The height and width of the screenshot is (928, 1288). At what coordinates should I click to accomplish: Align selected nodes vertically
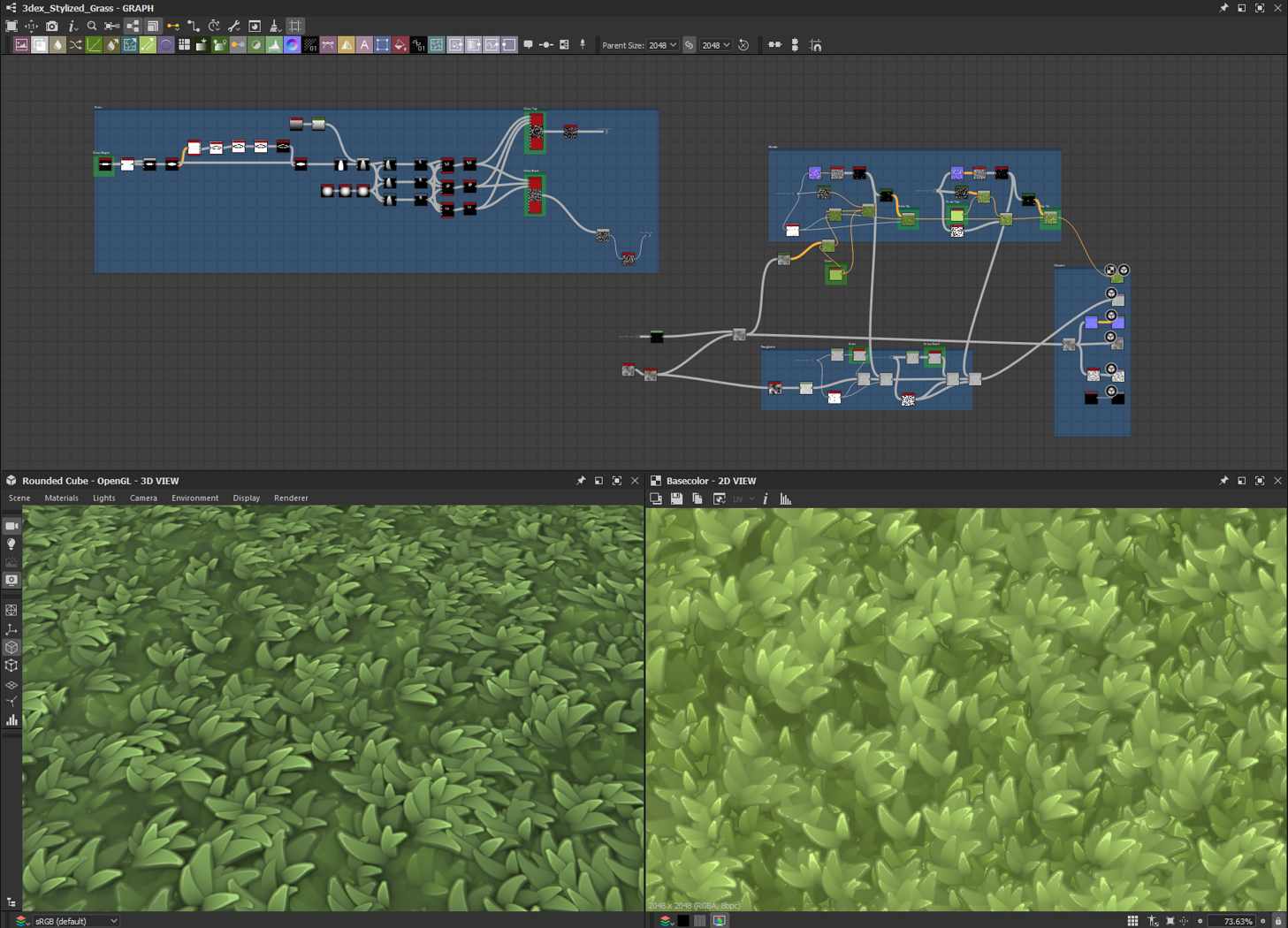(795, 45)
